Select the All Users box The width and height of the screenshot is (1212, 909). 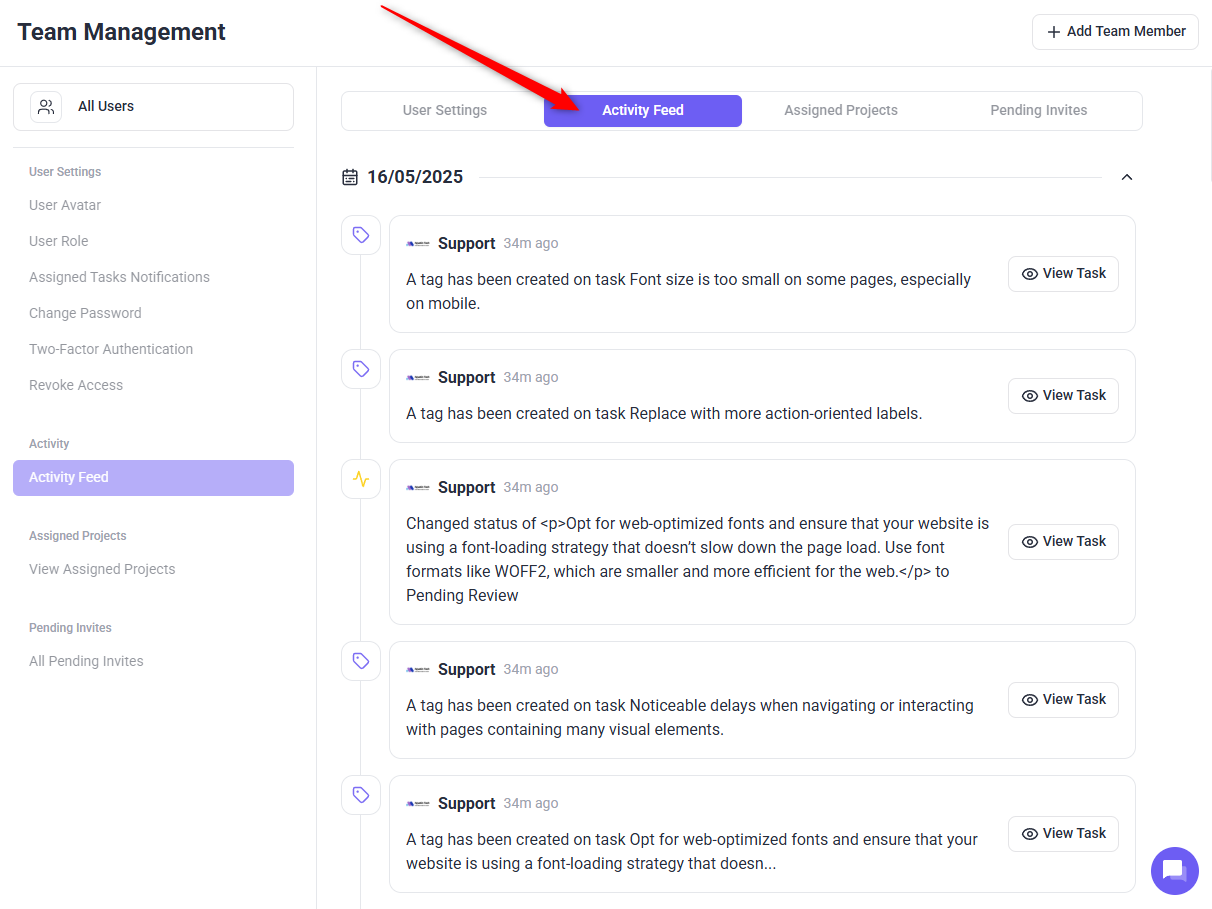click(x=153, y=107)
